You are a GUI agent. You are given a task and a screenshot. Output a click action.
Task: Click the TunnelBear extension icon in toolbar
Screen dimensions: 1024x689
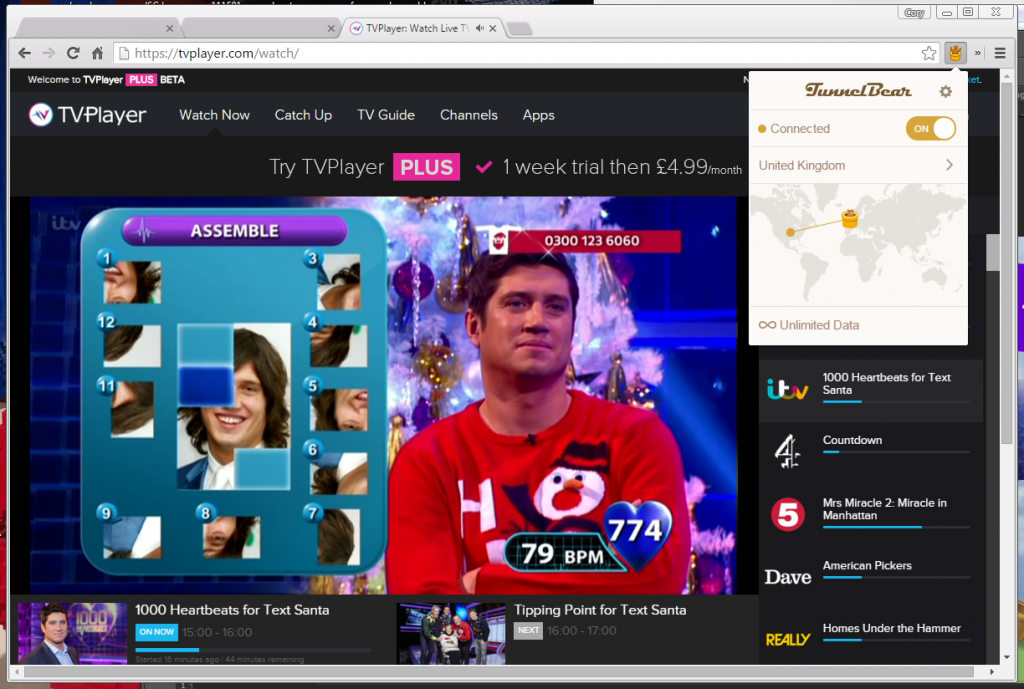(955, 52)
